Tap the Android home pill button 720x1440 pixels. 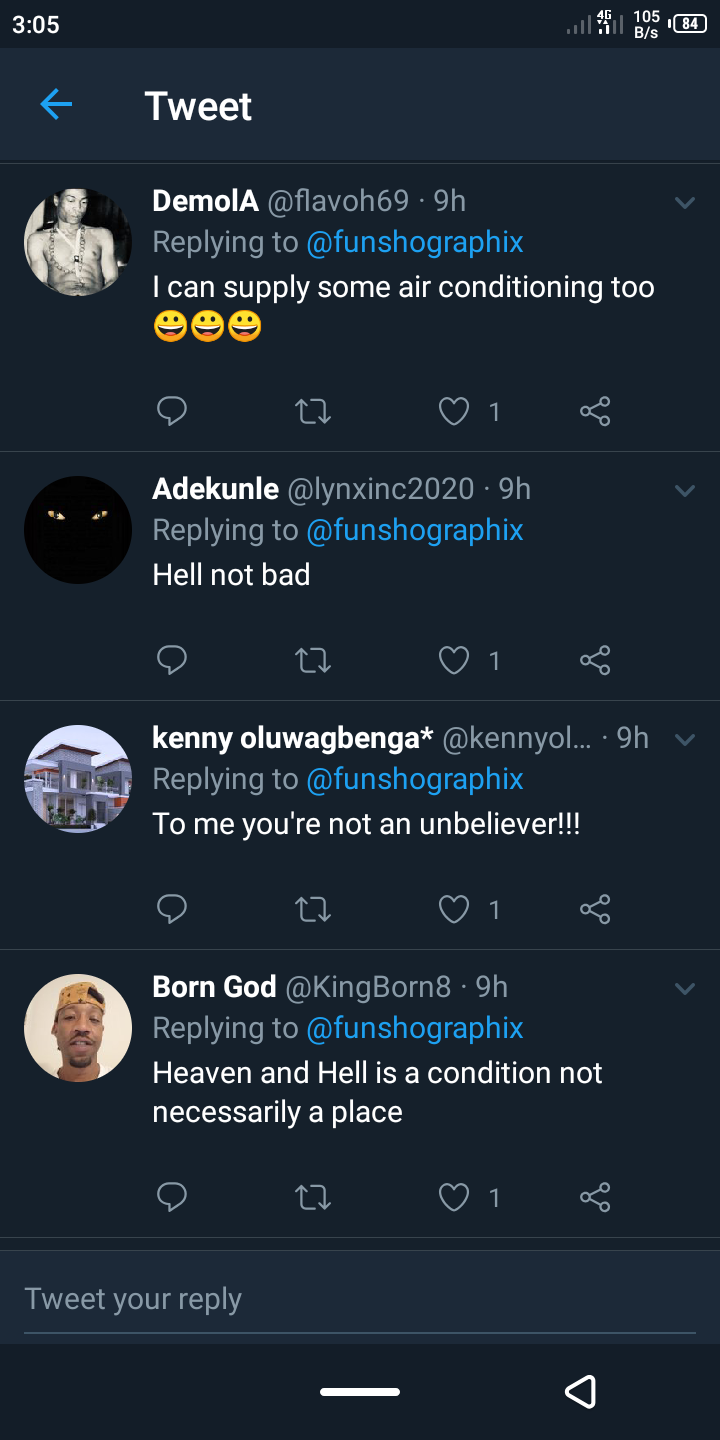(x=360, y=1391)
